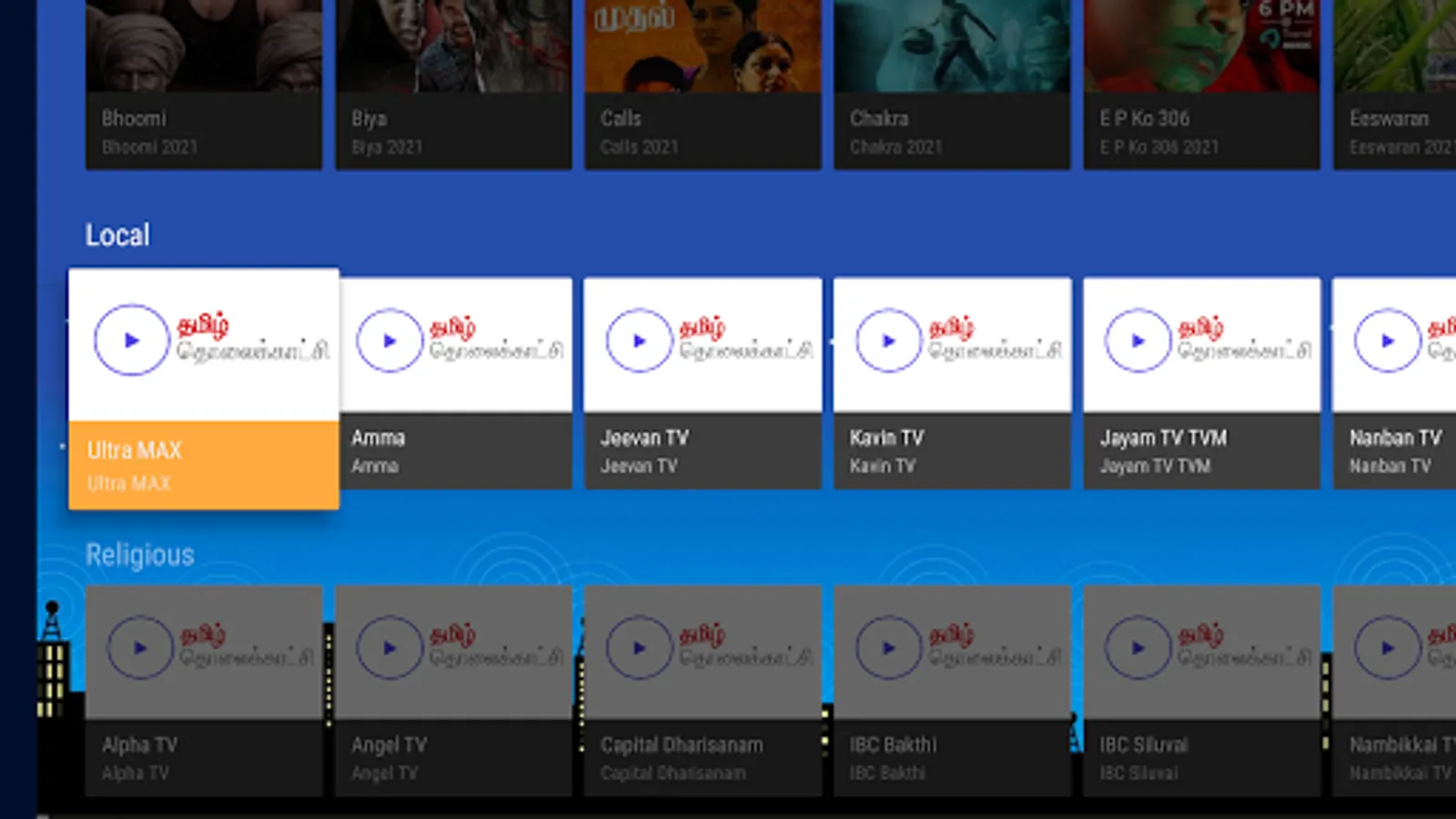1456x819 pixels.
Task: Open the E P Ko 306 poster
Action: pos(1201,45)
